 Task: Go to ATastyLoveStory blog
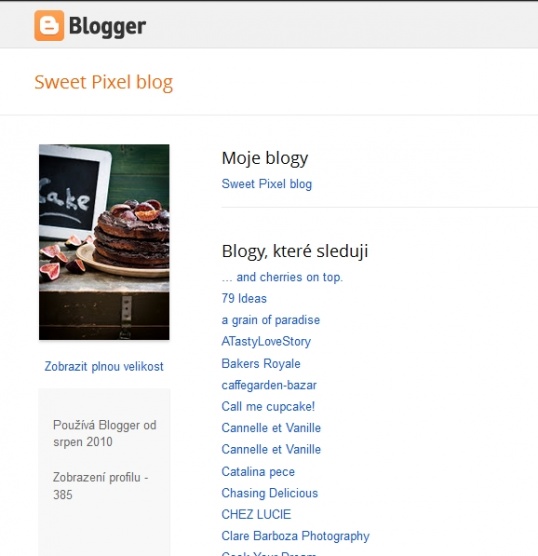(266, 341)
